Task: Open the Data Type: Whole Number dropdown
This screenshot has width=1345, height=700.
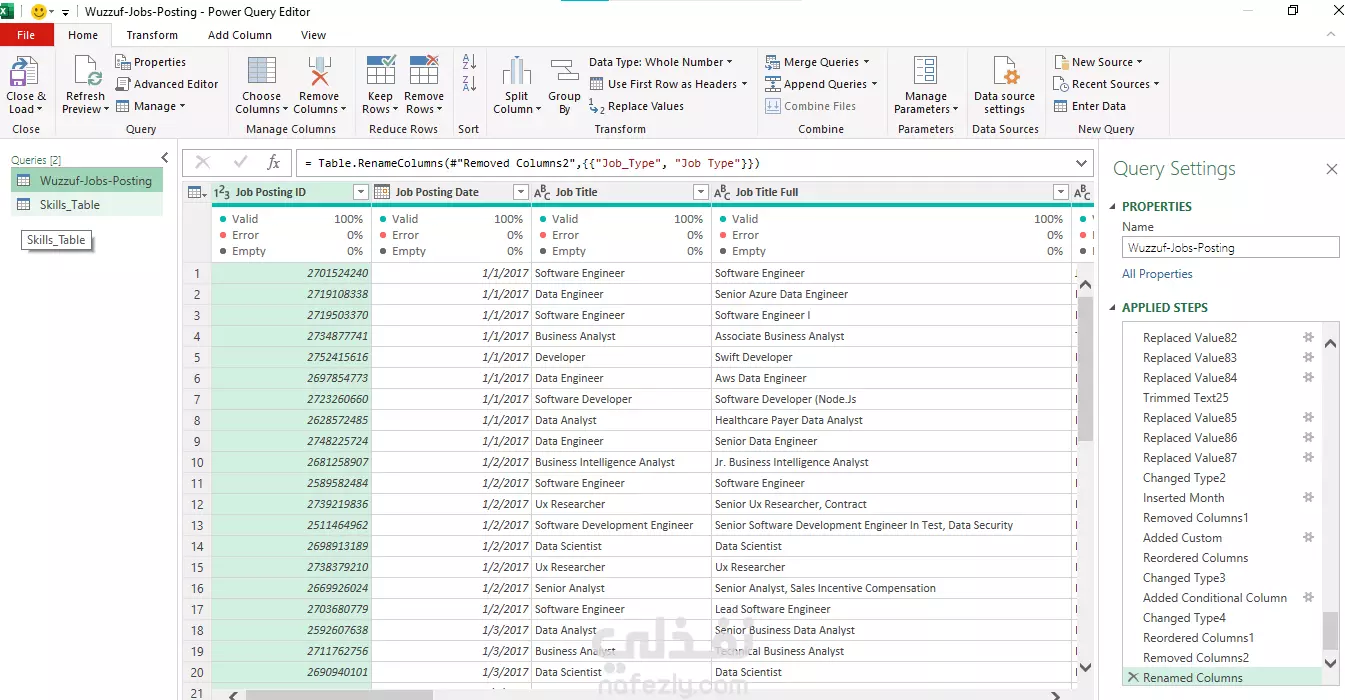Action: click(660, 62)
